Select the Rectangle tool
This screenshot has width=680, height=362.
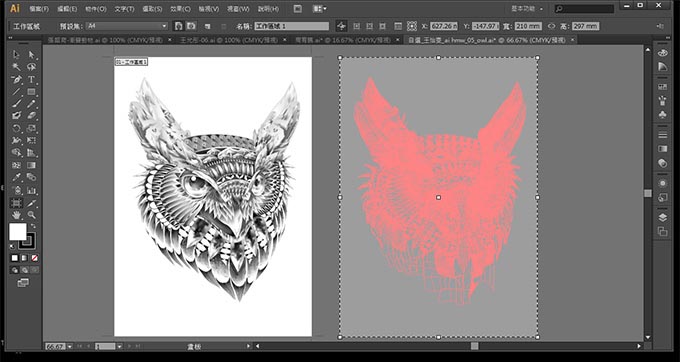[31, 91]
